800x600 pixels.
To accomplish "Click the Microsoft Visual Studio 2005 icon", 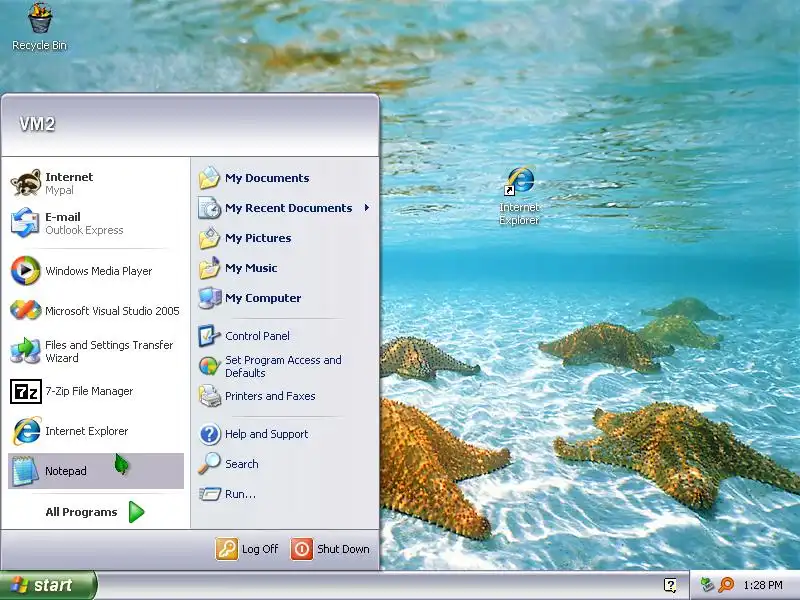I will click(26, 310).
